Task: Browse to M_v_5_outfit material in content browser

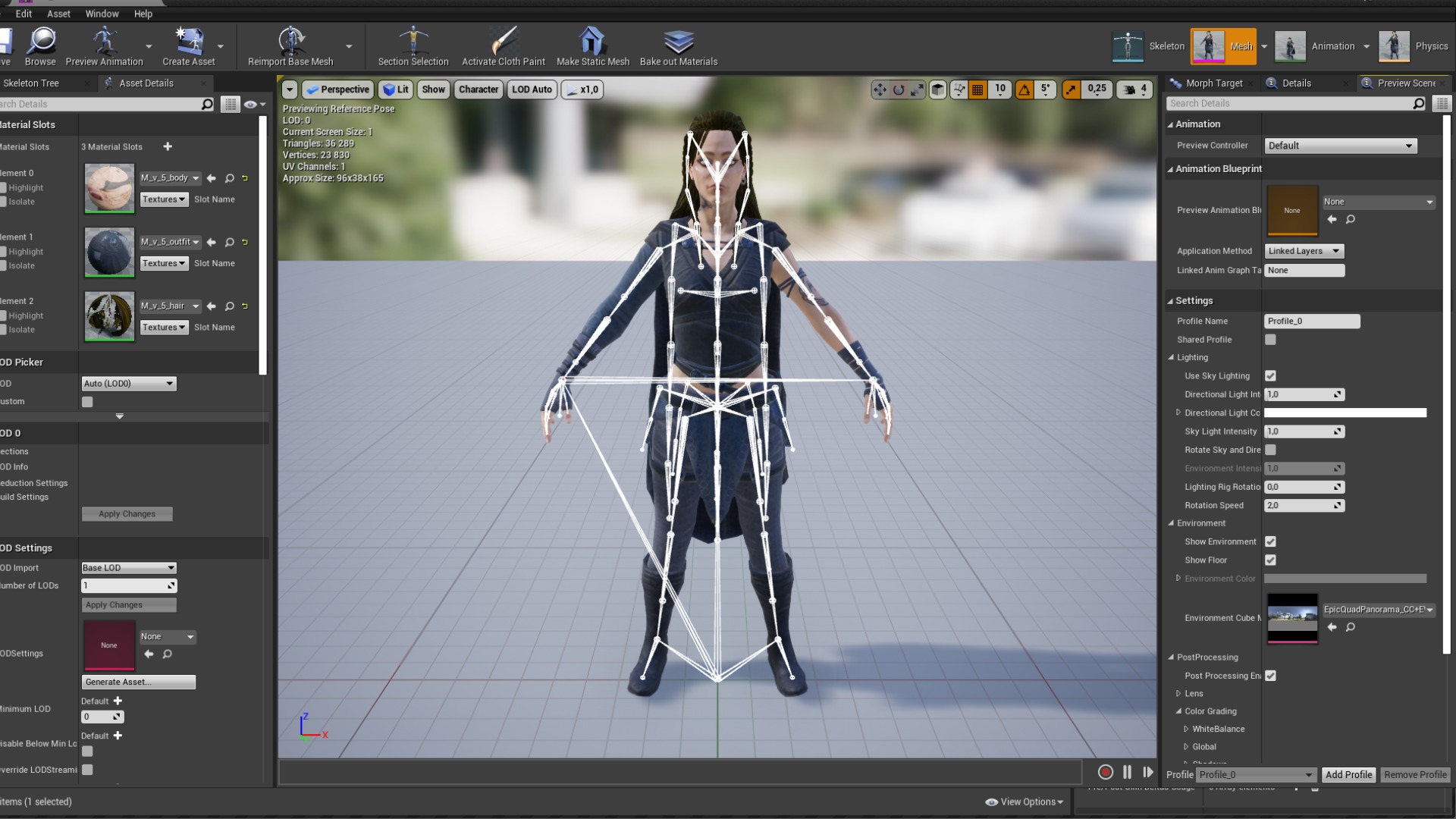Action: point(229,242)
